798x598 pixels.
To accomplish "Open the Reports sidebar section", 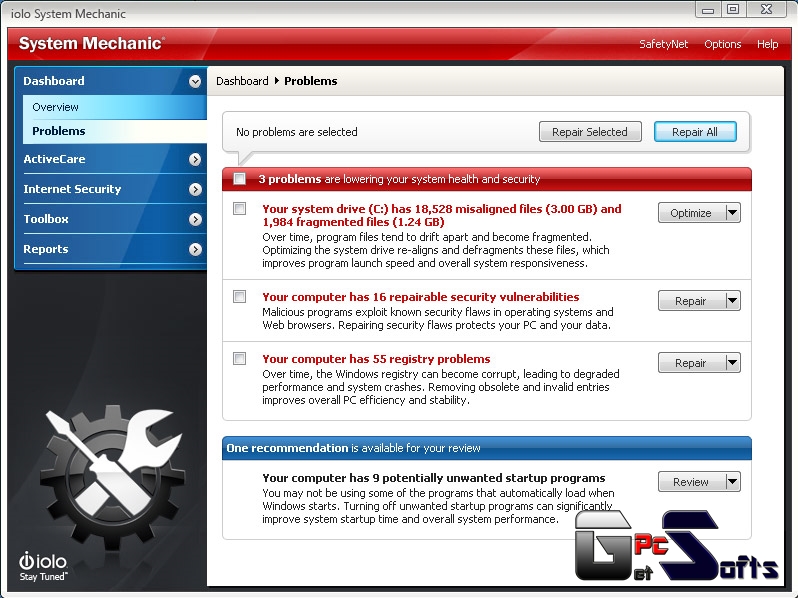I will [111, 249].
